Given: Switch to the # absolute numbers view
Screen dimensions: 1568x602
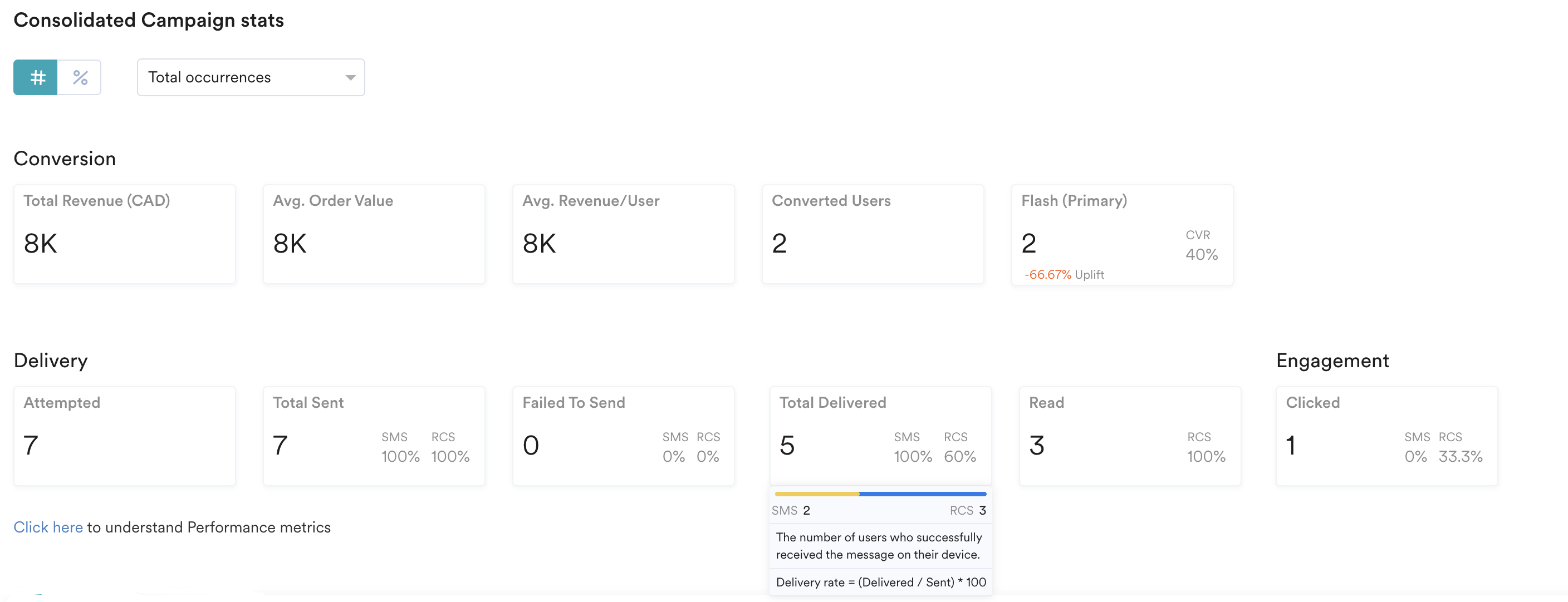Looking at the screenshot, I should [35, 77].
